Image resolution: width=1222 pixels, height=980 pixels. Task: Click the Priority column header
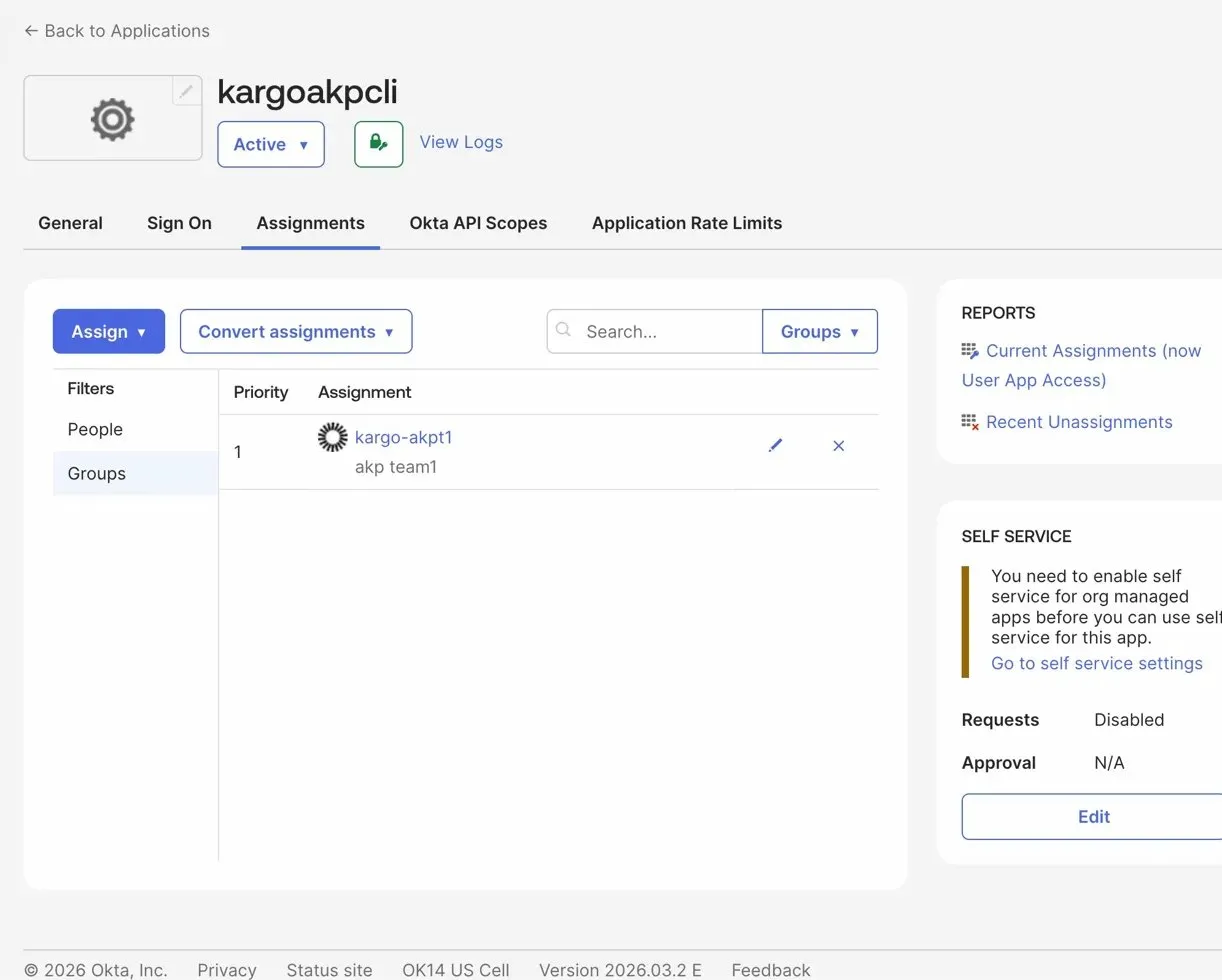[261, 392]
